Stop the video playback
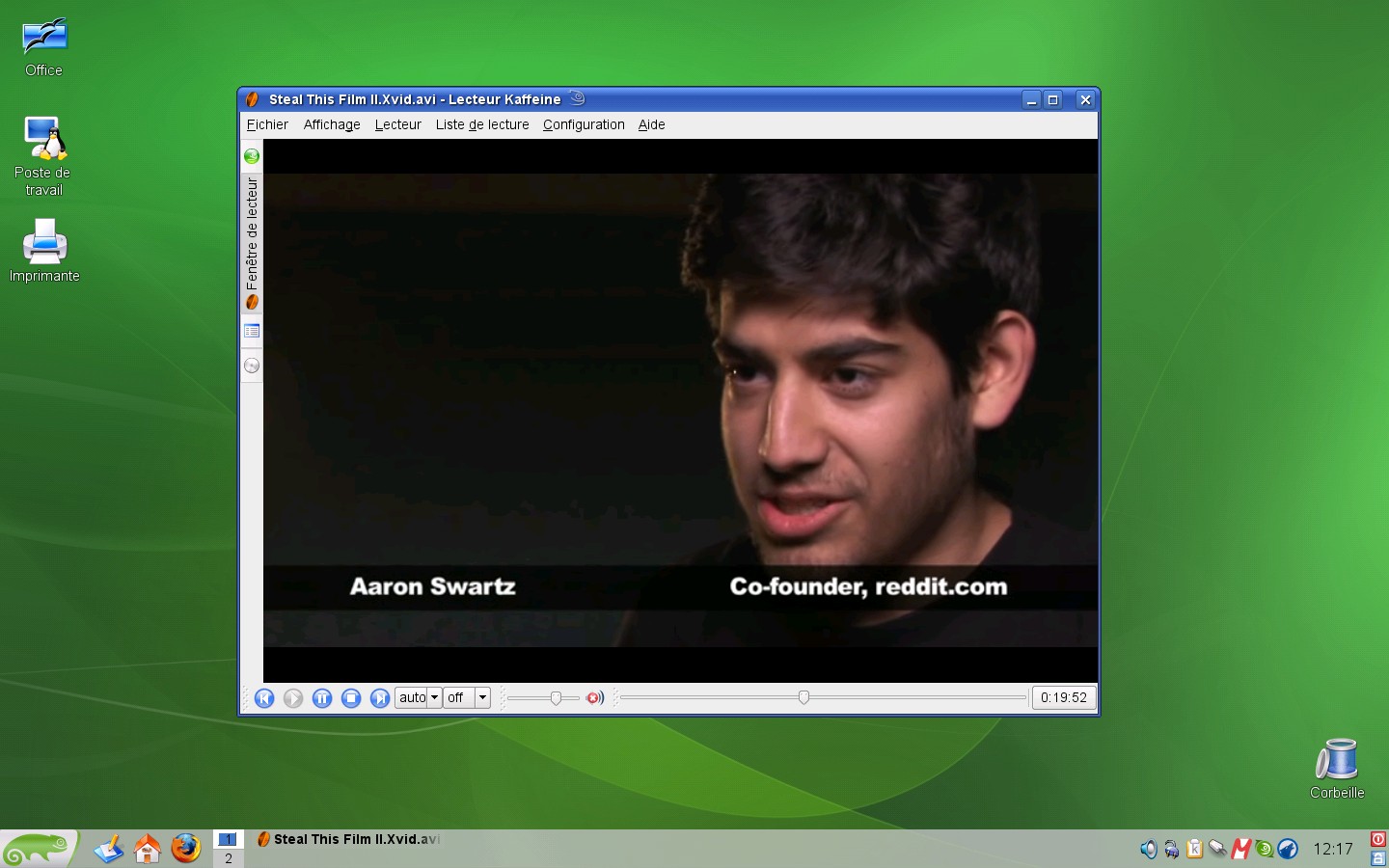This screenshot has height=868, width=1389. click(351, 697)
